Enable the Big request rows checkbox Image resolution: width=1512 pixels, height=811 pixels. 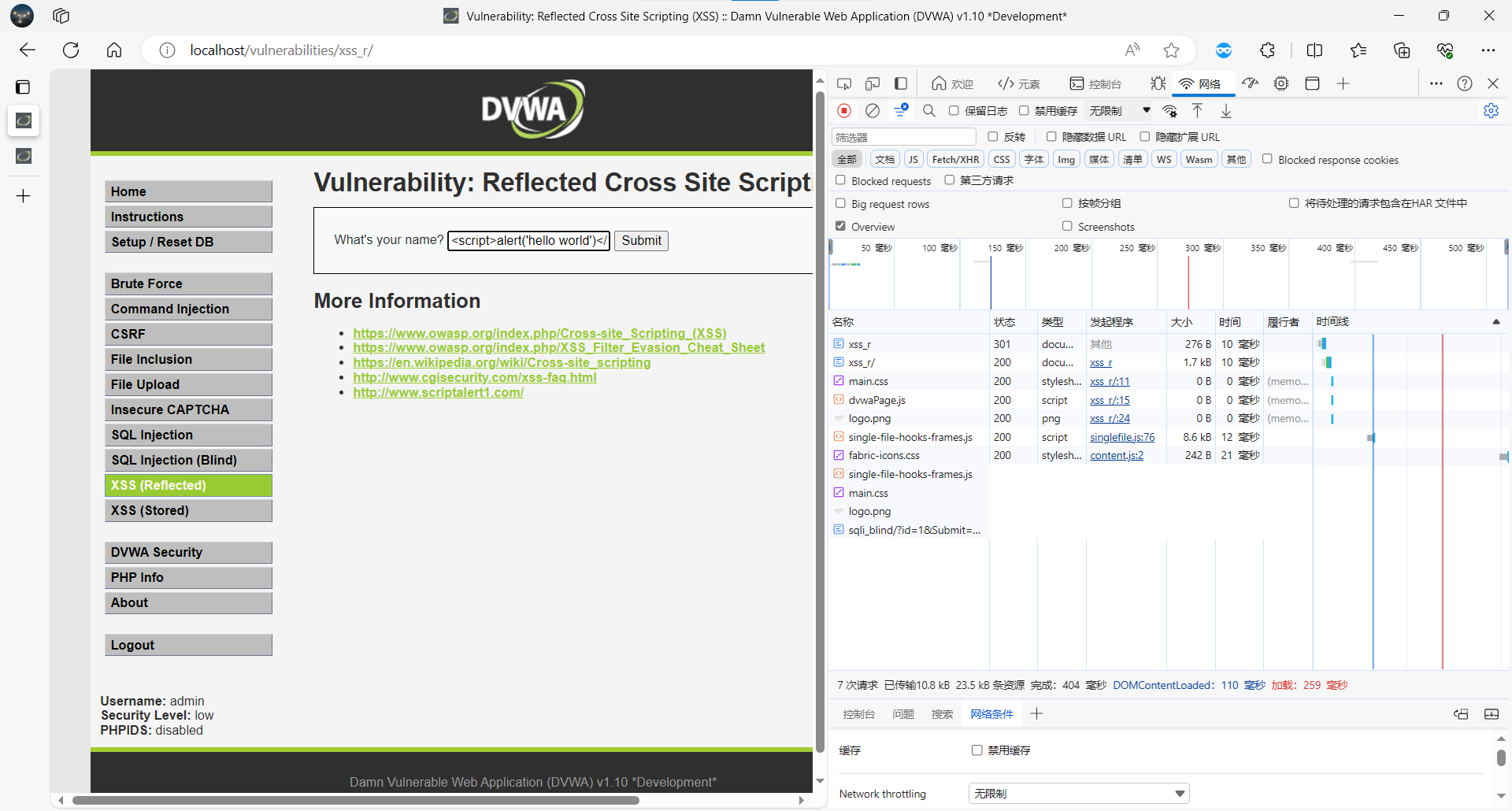(841, 204)
